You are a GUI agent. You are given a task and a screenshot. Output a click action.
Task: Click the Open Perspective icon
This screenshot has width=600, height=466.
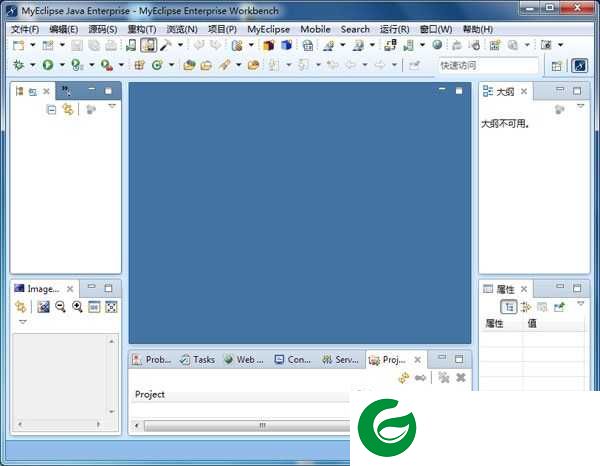(x=556, y=66)
